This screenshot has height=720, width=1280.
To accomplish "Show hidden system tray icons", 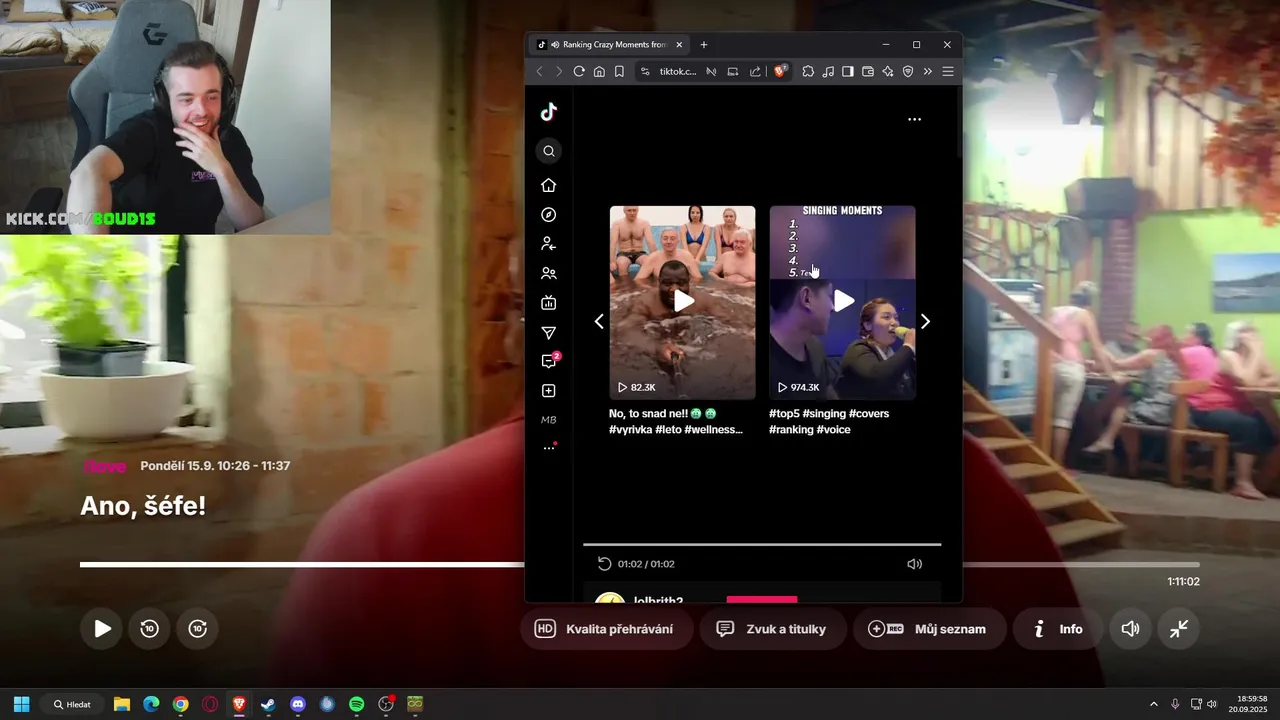I will coord(1153,704).
